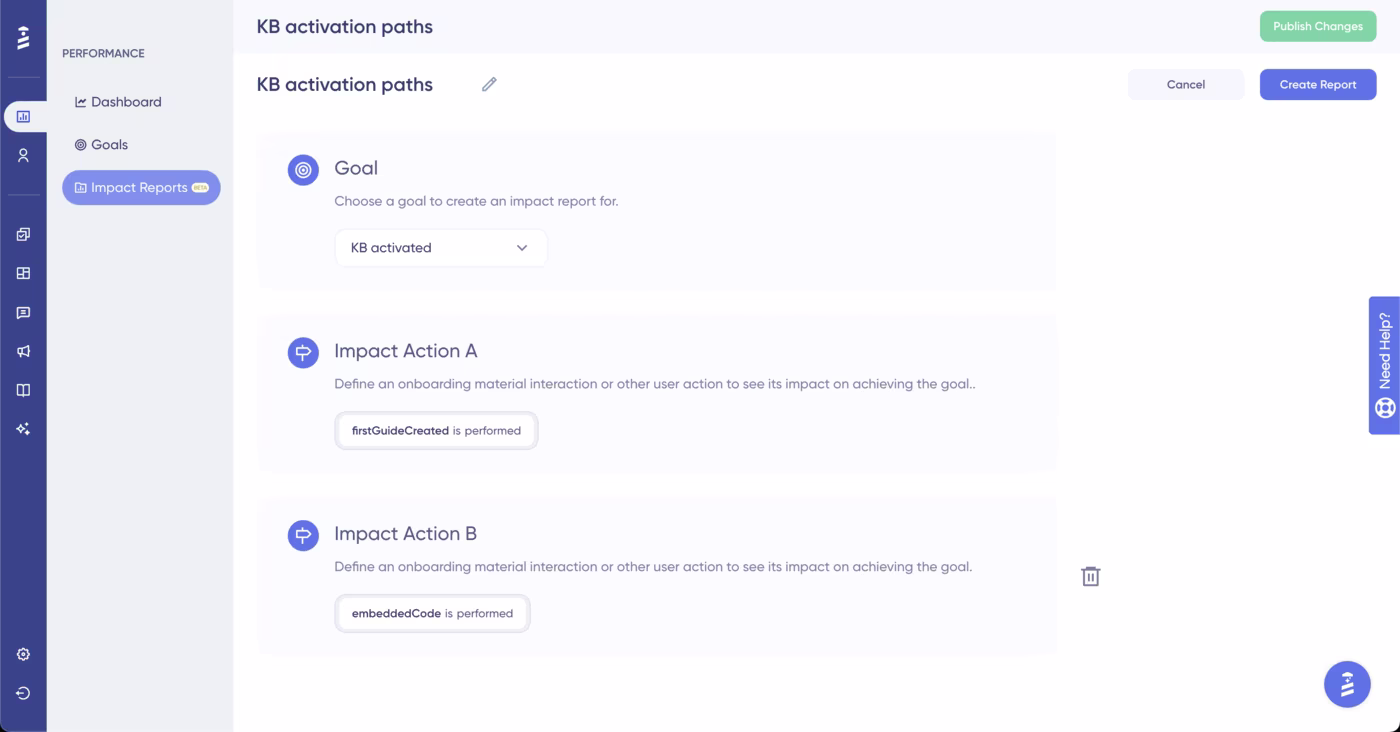Image resolution: width=1400 pixels, height=732 pixels.
Task: Click the app logo at top of sidebar
Action: pos(24,38)
